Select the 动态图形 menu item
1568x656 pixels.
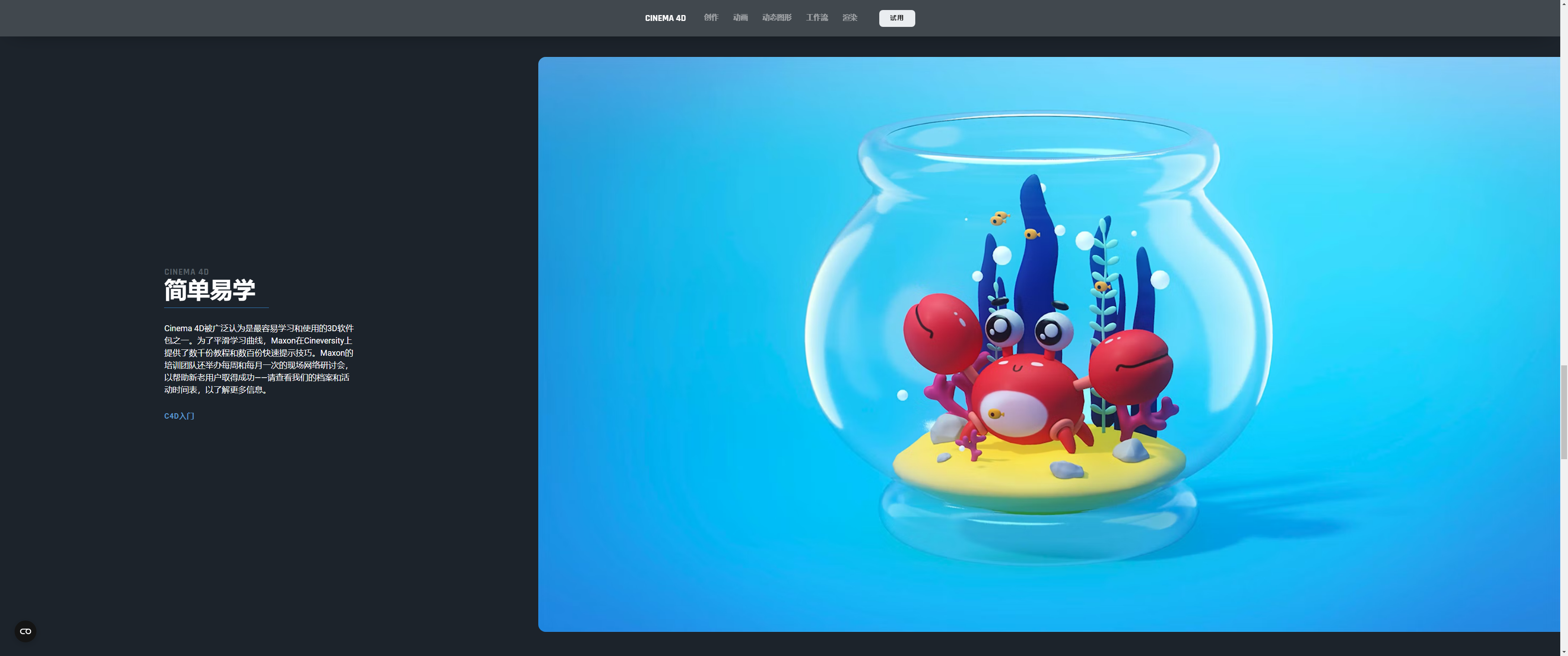point(777,18)
